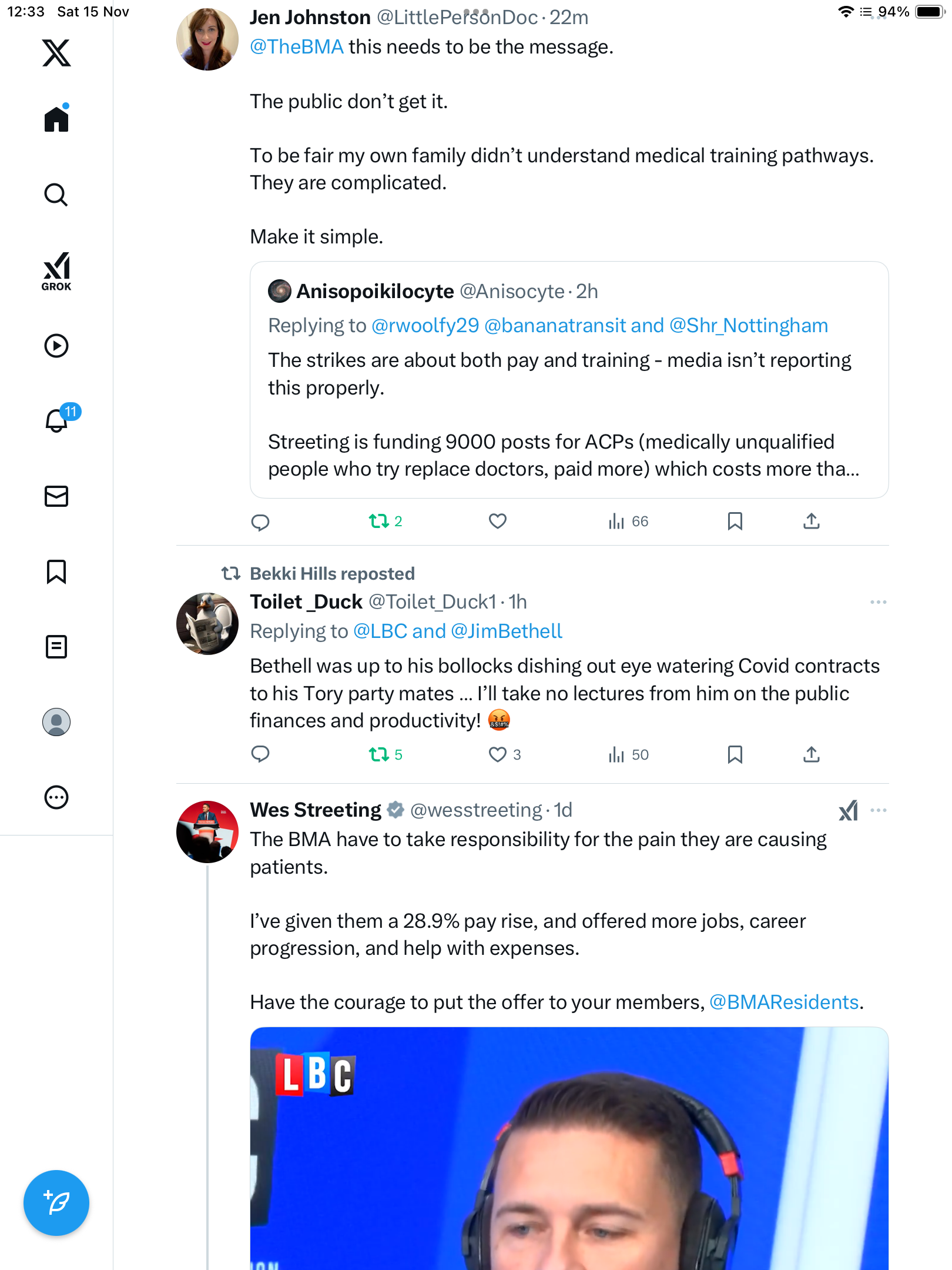952x1270 pixels.
Task: Open the @BMAResidents mention link
Action: point(784,1002)
